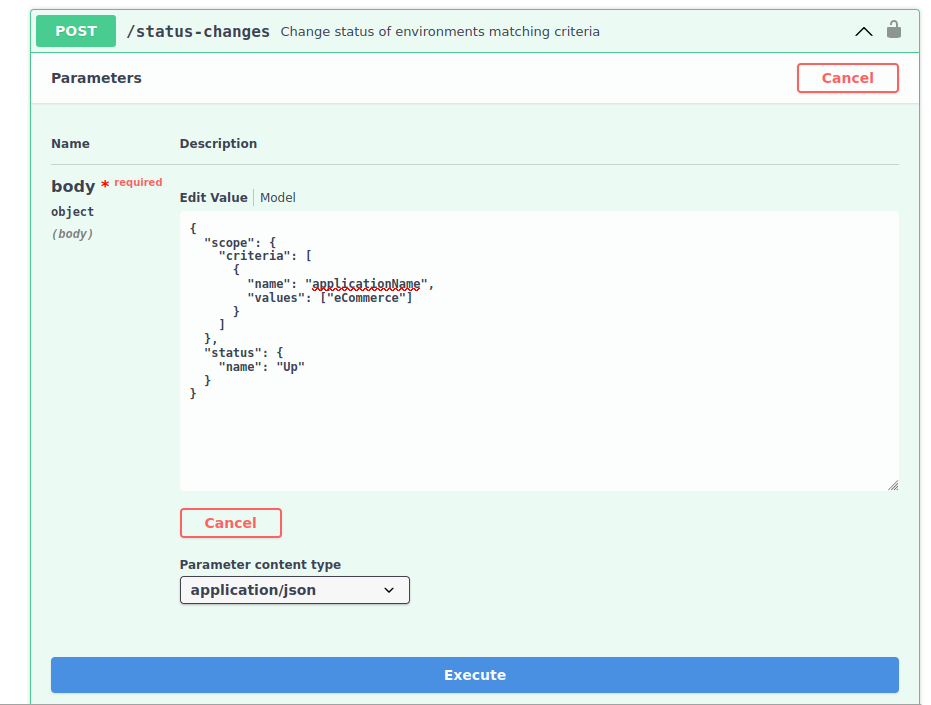Click the body parameter name label

tap(73, 186)
